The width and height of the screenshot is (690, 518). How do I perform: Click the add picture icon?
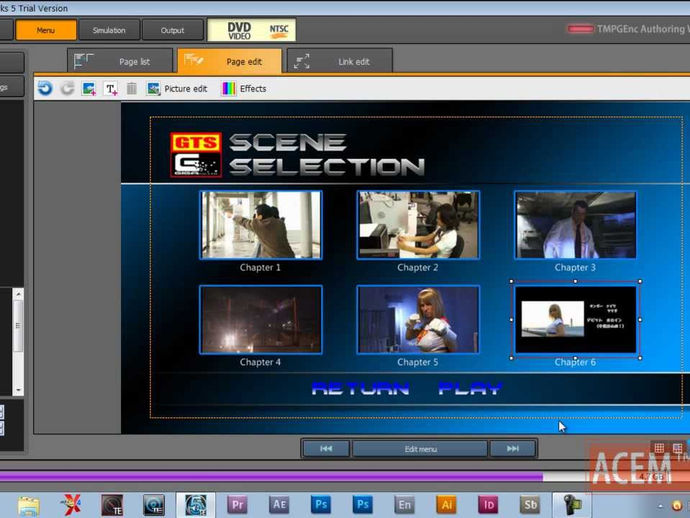click(89, 88)
